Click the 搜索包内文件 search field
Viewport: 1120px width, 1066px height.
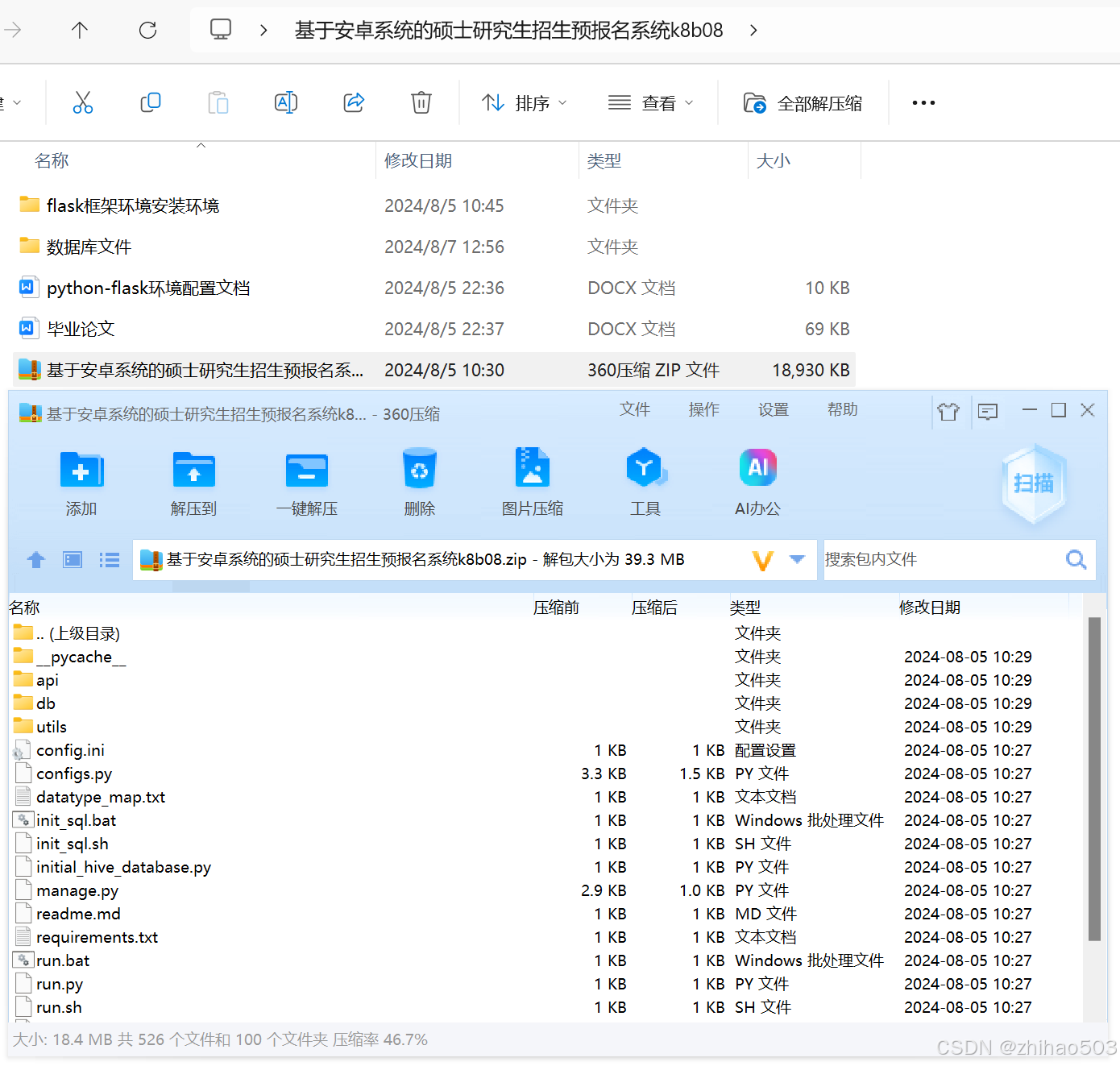pyautogui.click(x=935, y=559)
